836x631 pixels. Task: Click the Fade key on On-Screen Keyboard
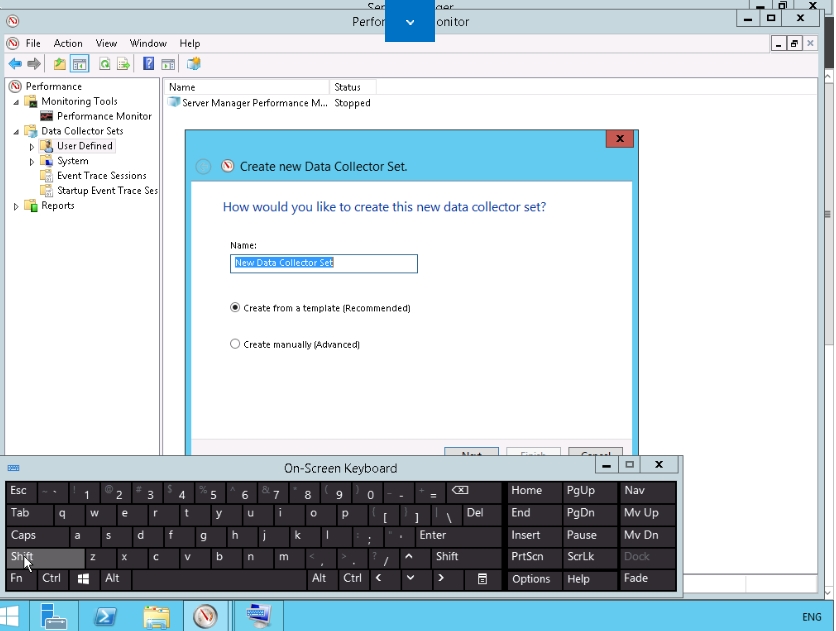coord(648,579)
